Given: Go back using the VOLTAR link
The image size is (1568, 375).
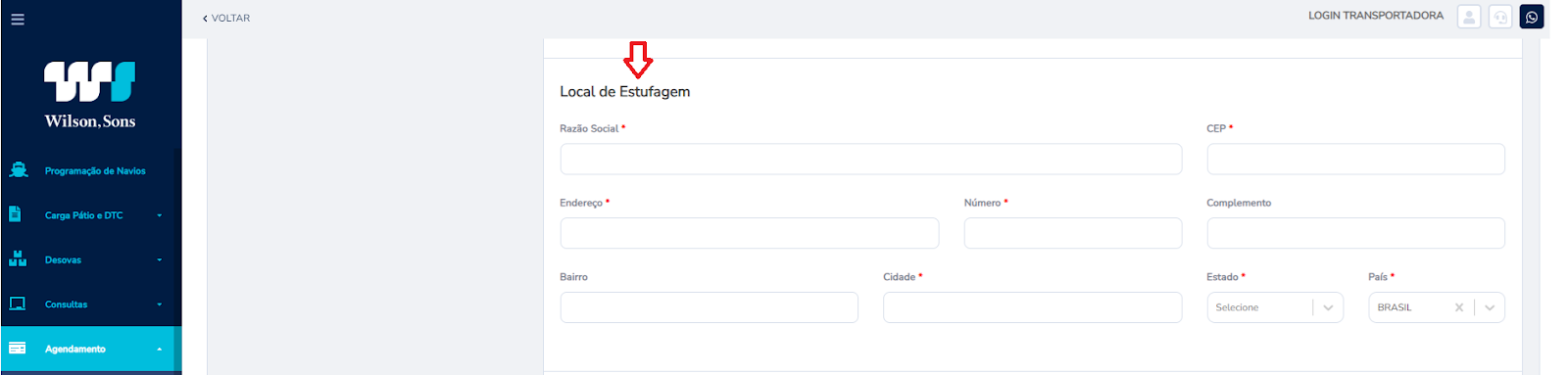Looking at the screenshot, I should point(226,18).
